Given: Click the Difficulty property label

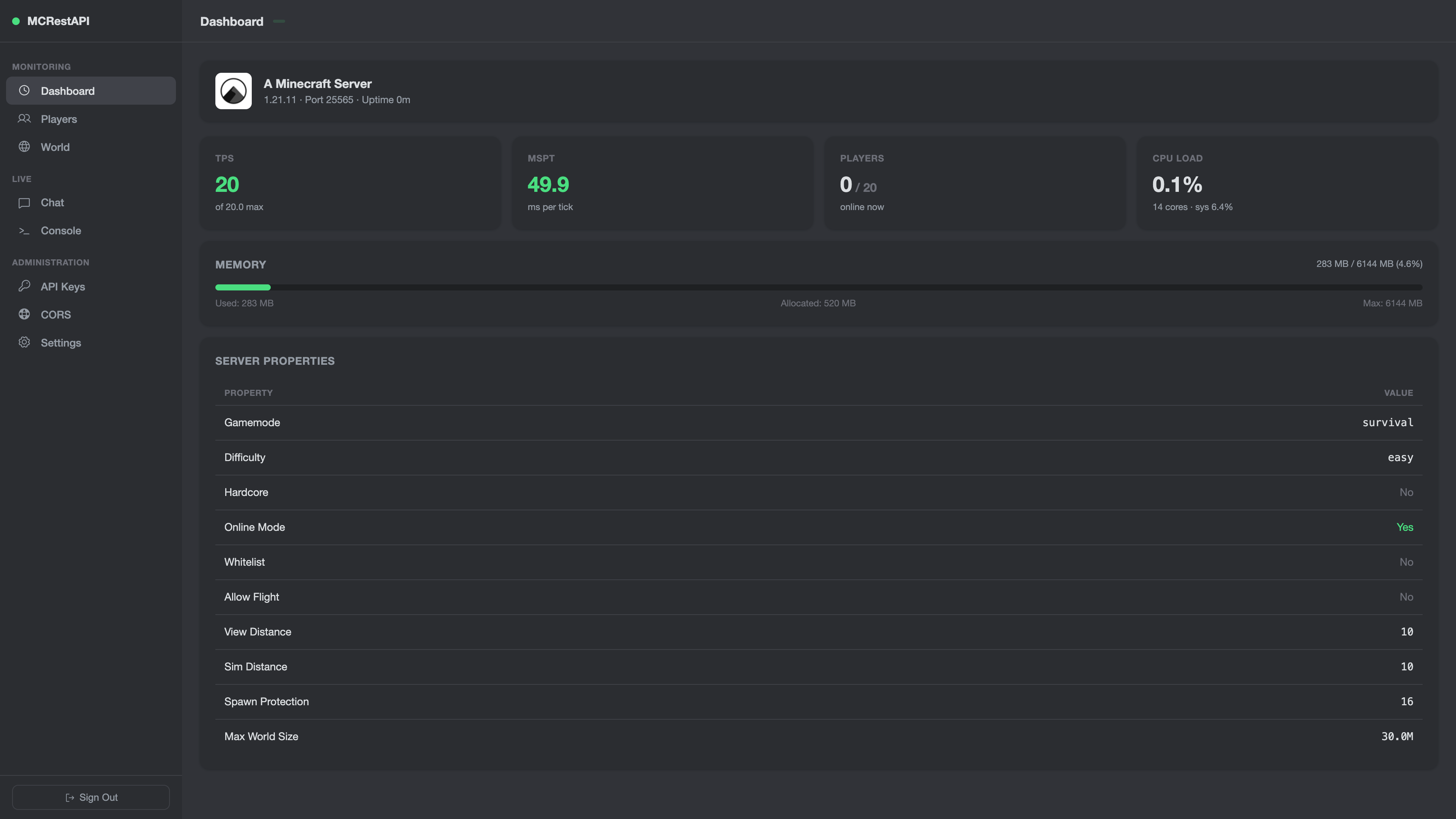Looking at the screenshot, I should (x=245, y=457).
